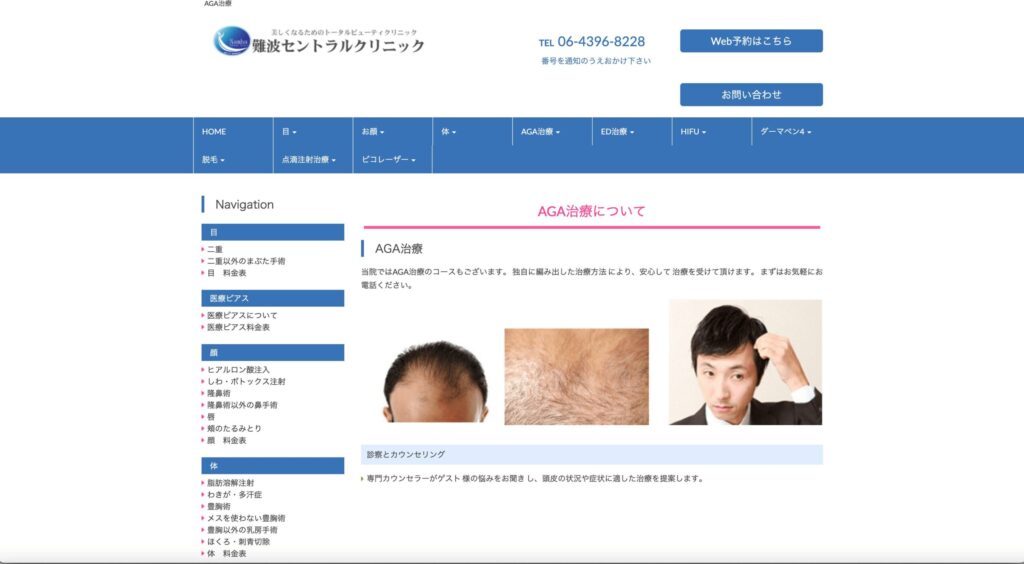
Task: Open the ED治療 dropdown menu
Action: pos(617,132)
